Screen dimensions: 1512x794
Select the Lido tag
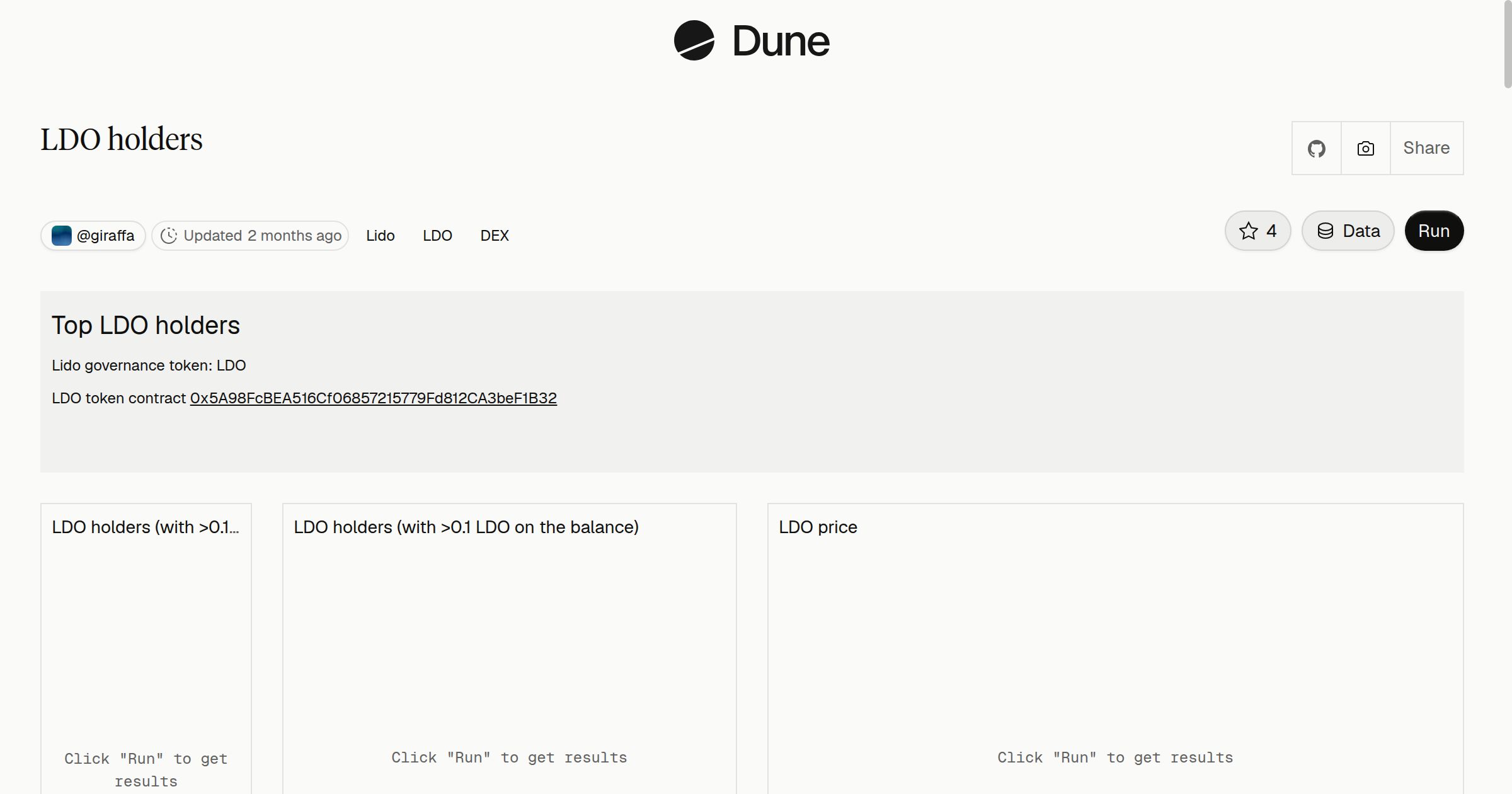(x=381, y=236)
